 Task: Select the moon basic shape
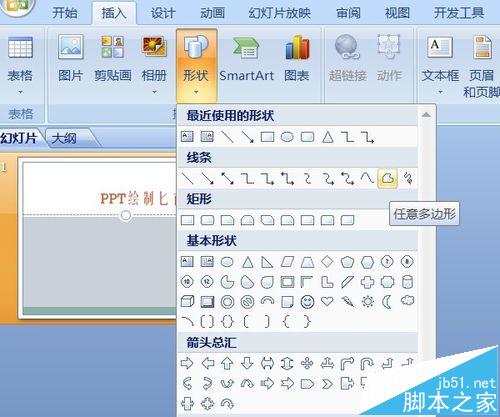click(387, 302)
